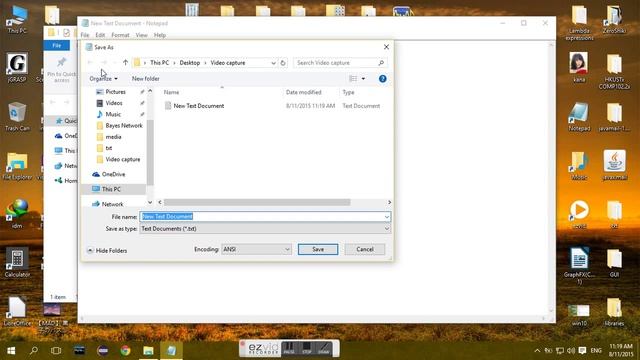Viewport: 640px width, 360px height.
Task: Open ZeroShiki desktop icon
Action: pos(614,20)
